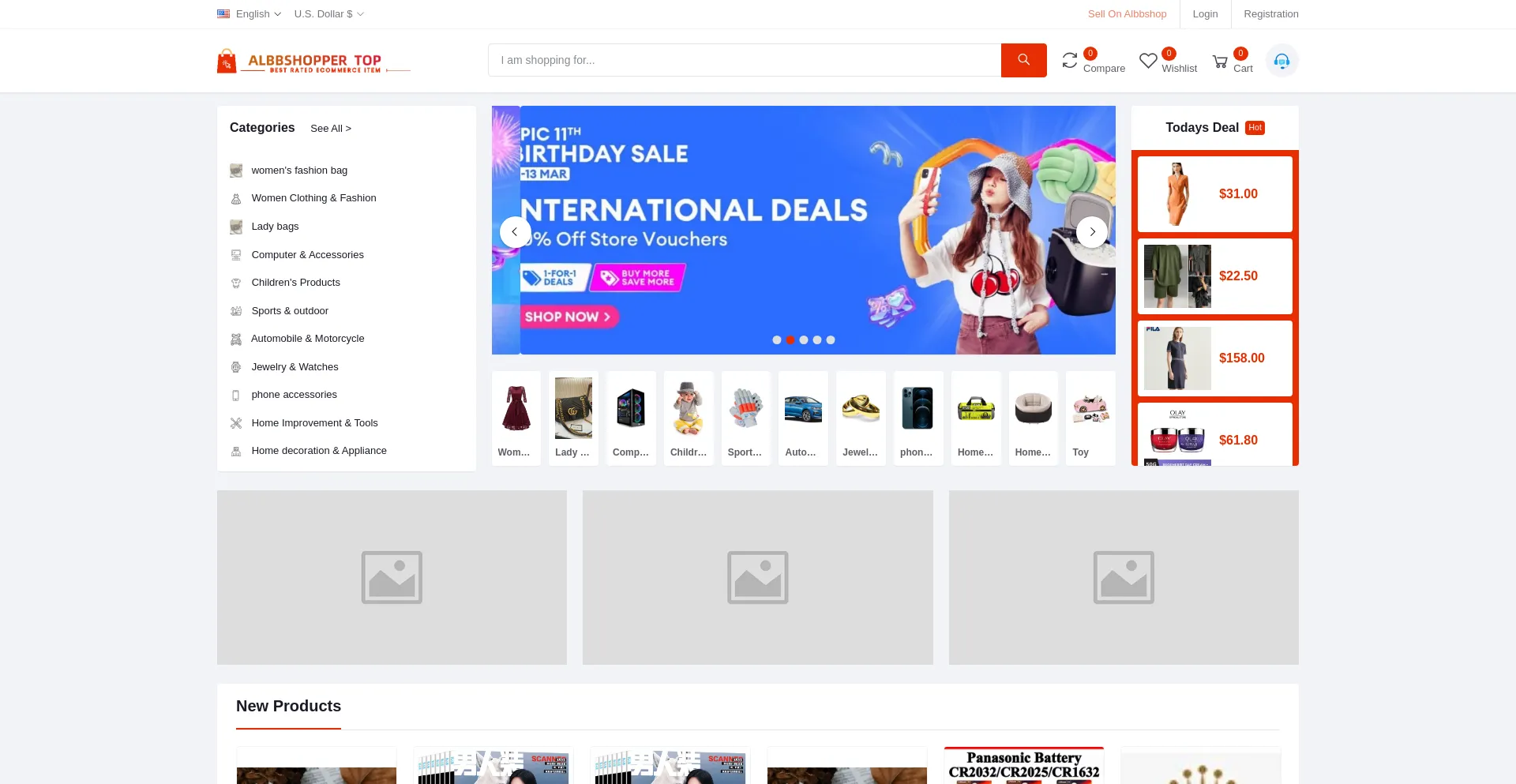Open the Registration link
This screenshot has width=1516, height=784.
[x=1271, y=14]
